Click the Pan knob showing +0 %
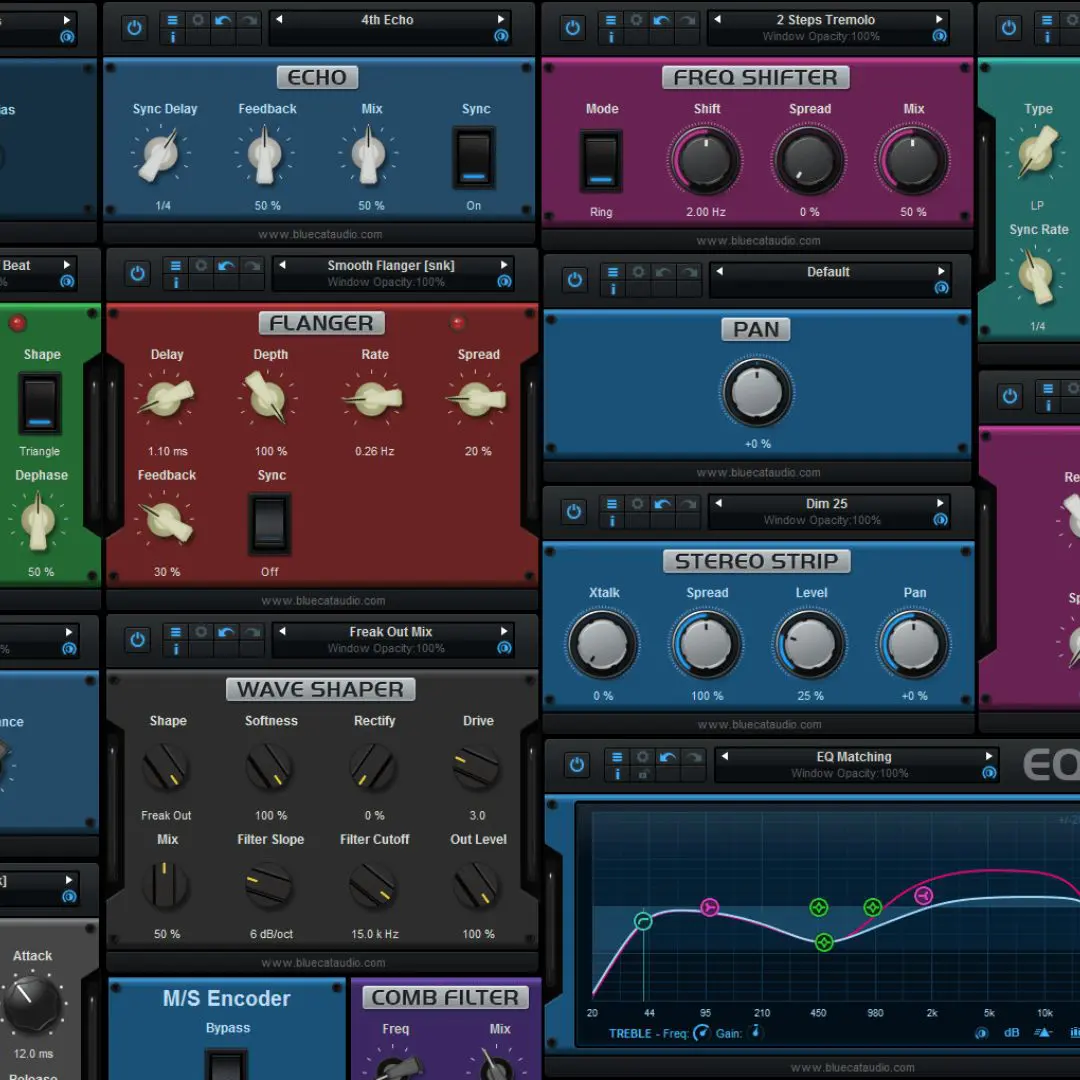 (x=756, y=393)
